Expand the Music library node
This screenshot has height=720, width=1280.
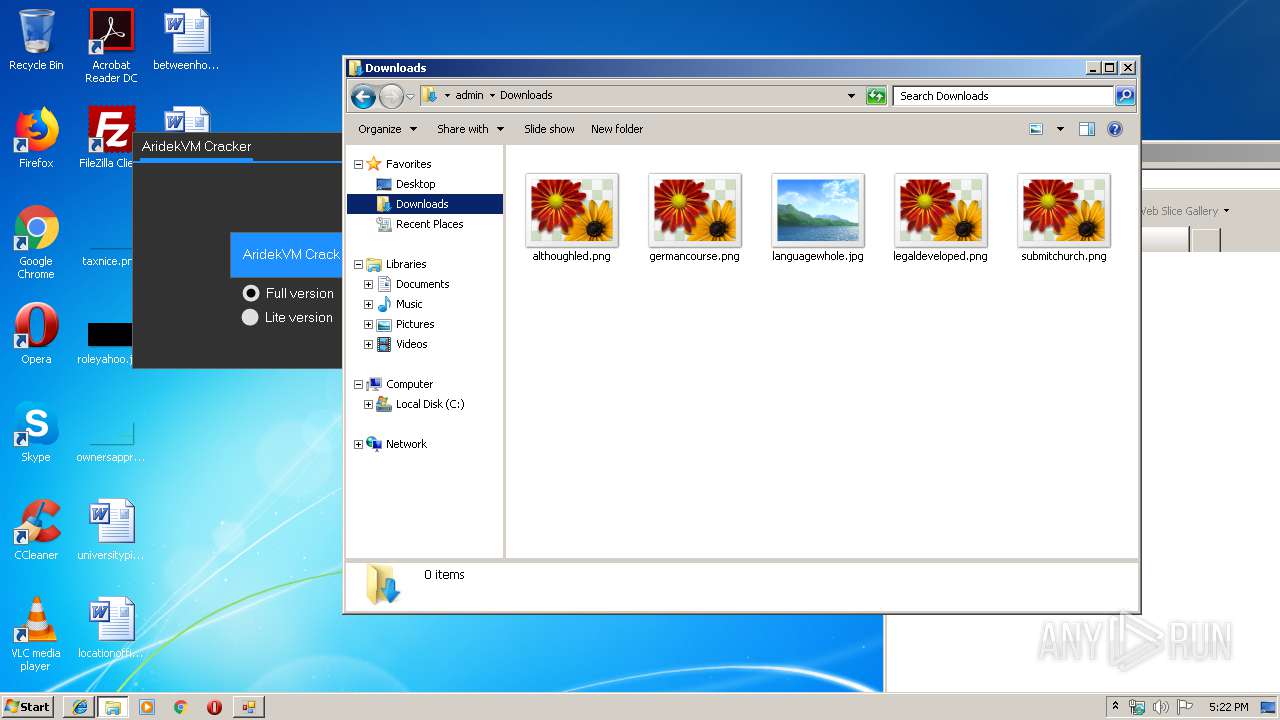(368, 304)
